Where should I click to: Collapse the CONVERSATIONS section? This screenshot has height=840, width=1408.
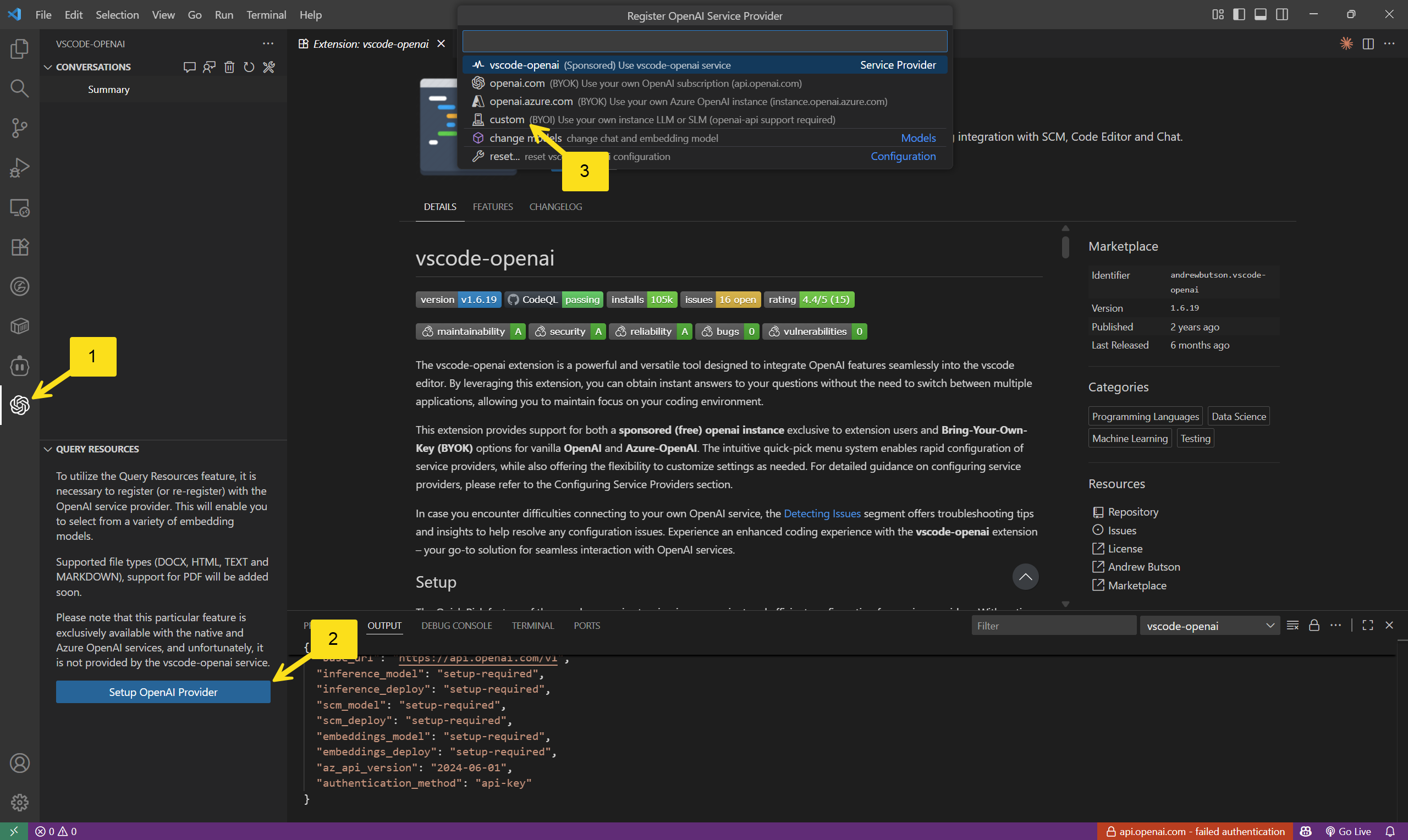[x=47, y=67]
